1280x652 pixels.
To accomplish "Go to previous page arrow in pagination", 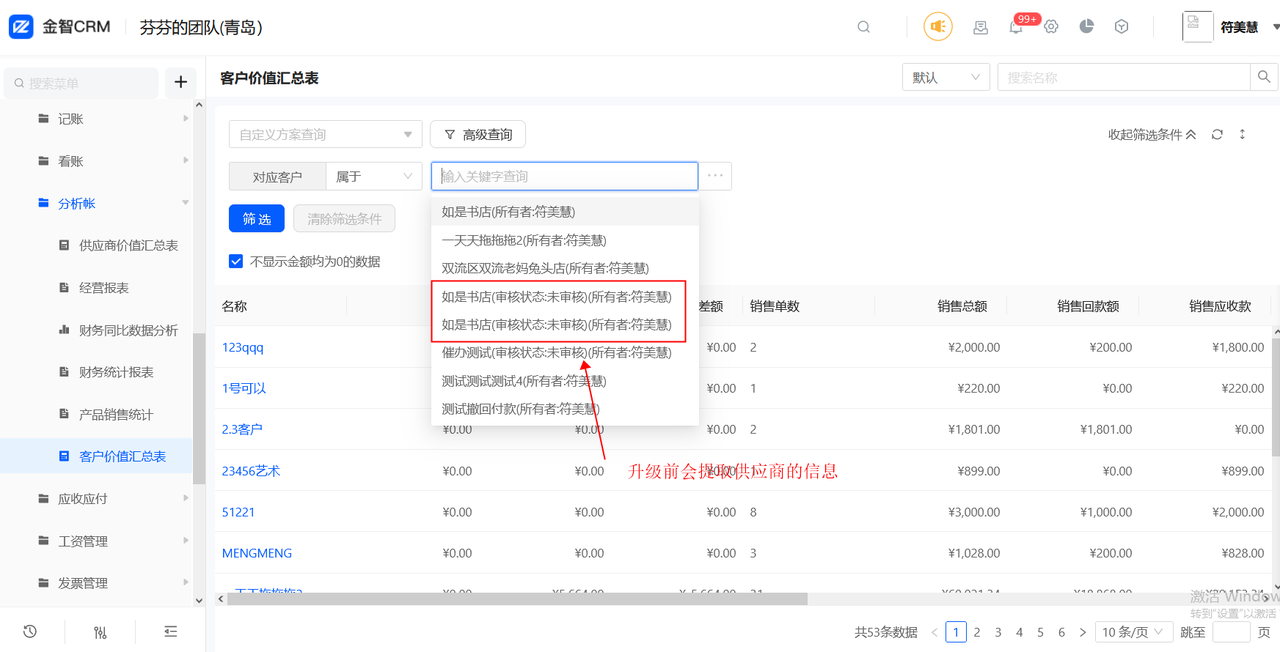I will click(x=935, y=632).
